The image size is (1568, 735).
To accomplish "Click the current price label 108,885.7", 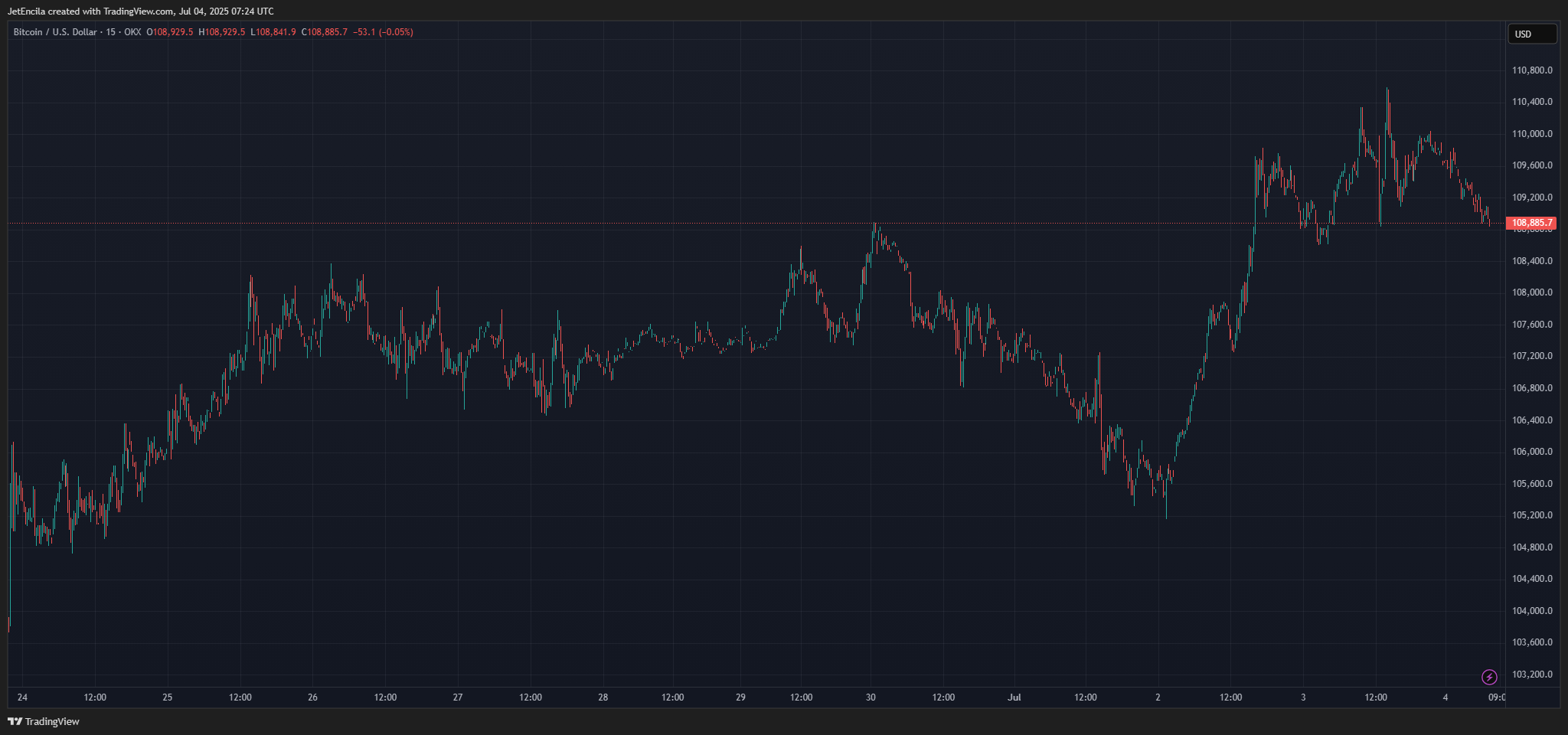I will (1531, 223).
